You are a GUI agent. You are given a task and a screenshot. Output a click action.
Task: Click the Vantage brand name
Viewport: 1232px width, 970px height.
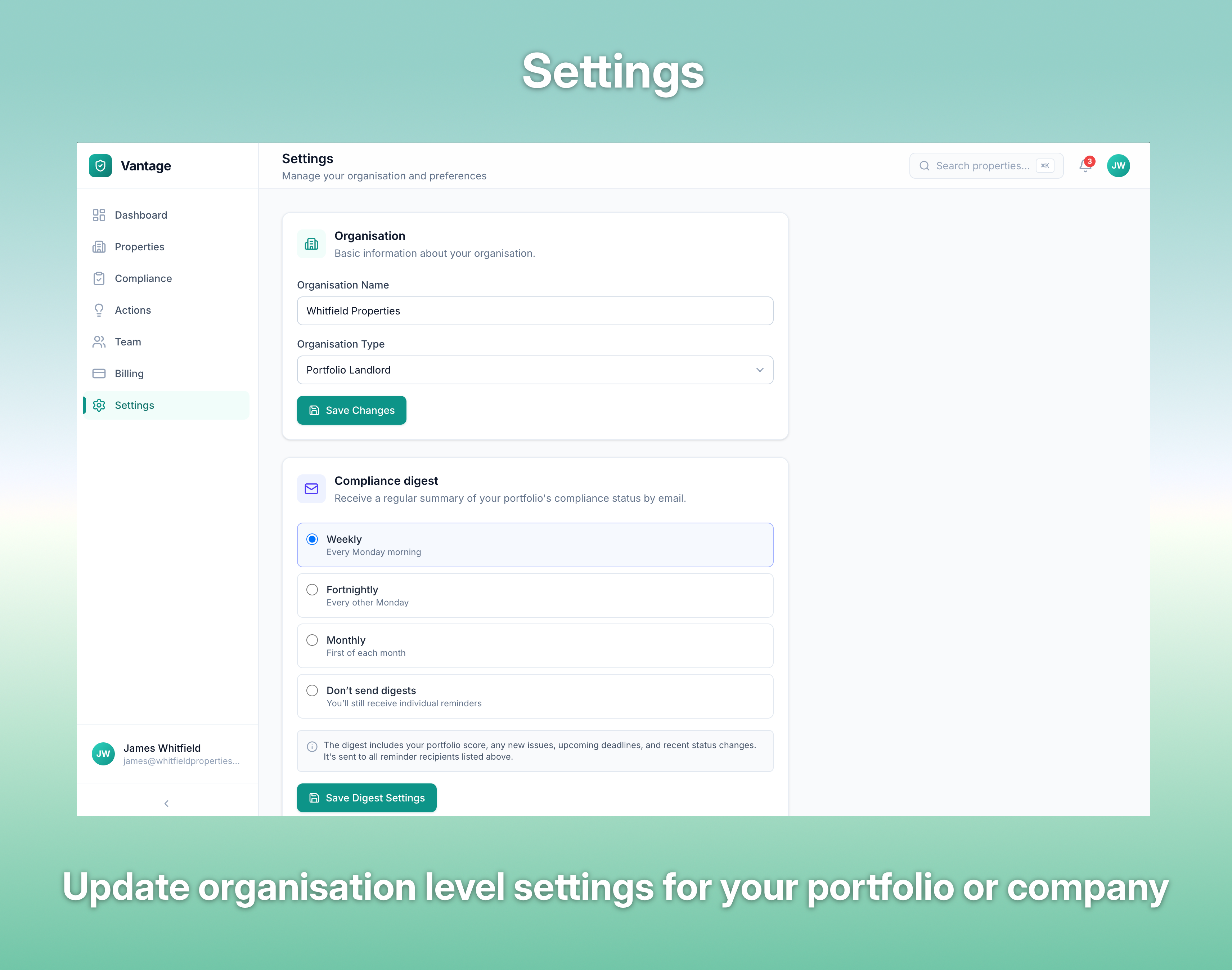coord(146,166)
